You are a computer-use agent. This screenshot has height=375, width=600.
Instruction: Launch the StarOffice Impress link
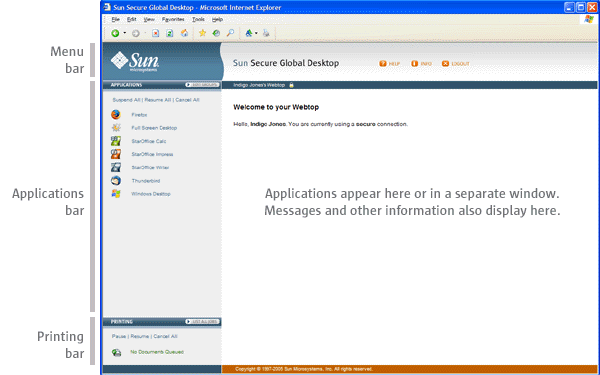[152, 155]
